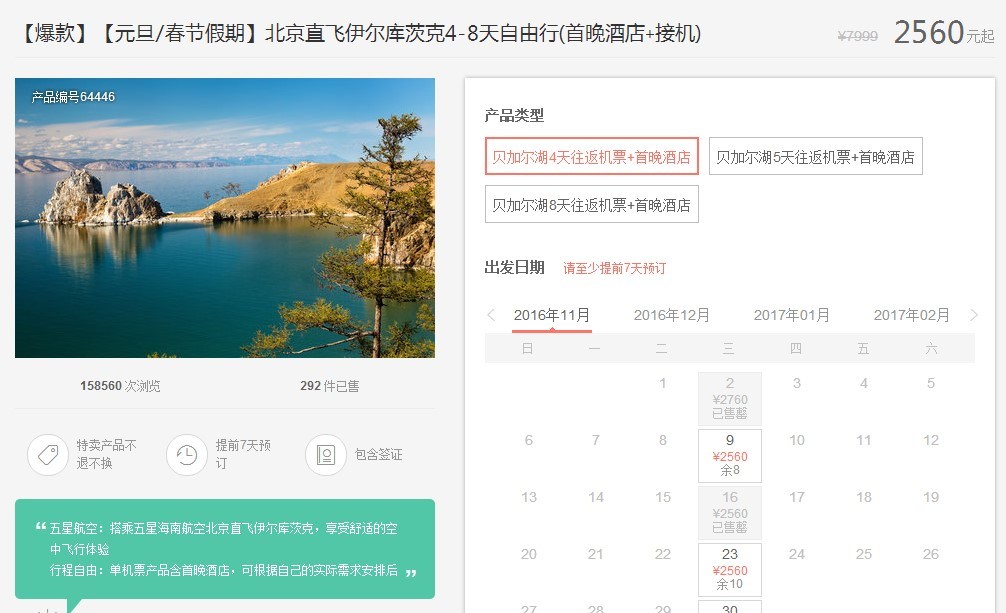Click the 2560 元起 price

click(x=944, y=32)
